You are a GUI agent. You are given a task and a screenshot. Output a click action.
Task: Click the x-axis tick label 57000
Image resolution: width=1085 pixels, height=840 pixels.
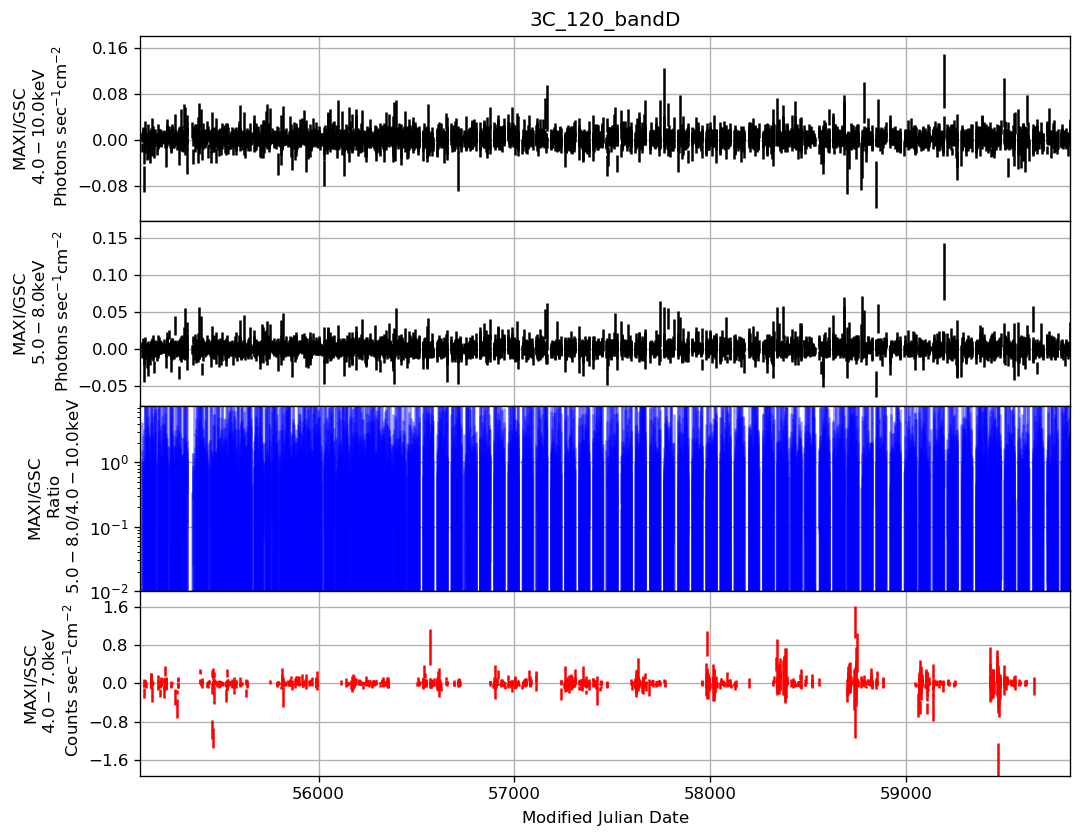pyautogui.click(x=514, y=792)
